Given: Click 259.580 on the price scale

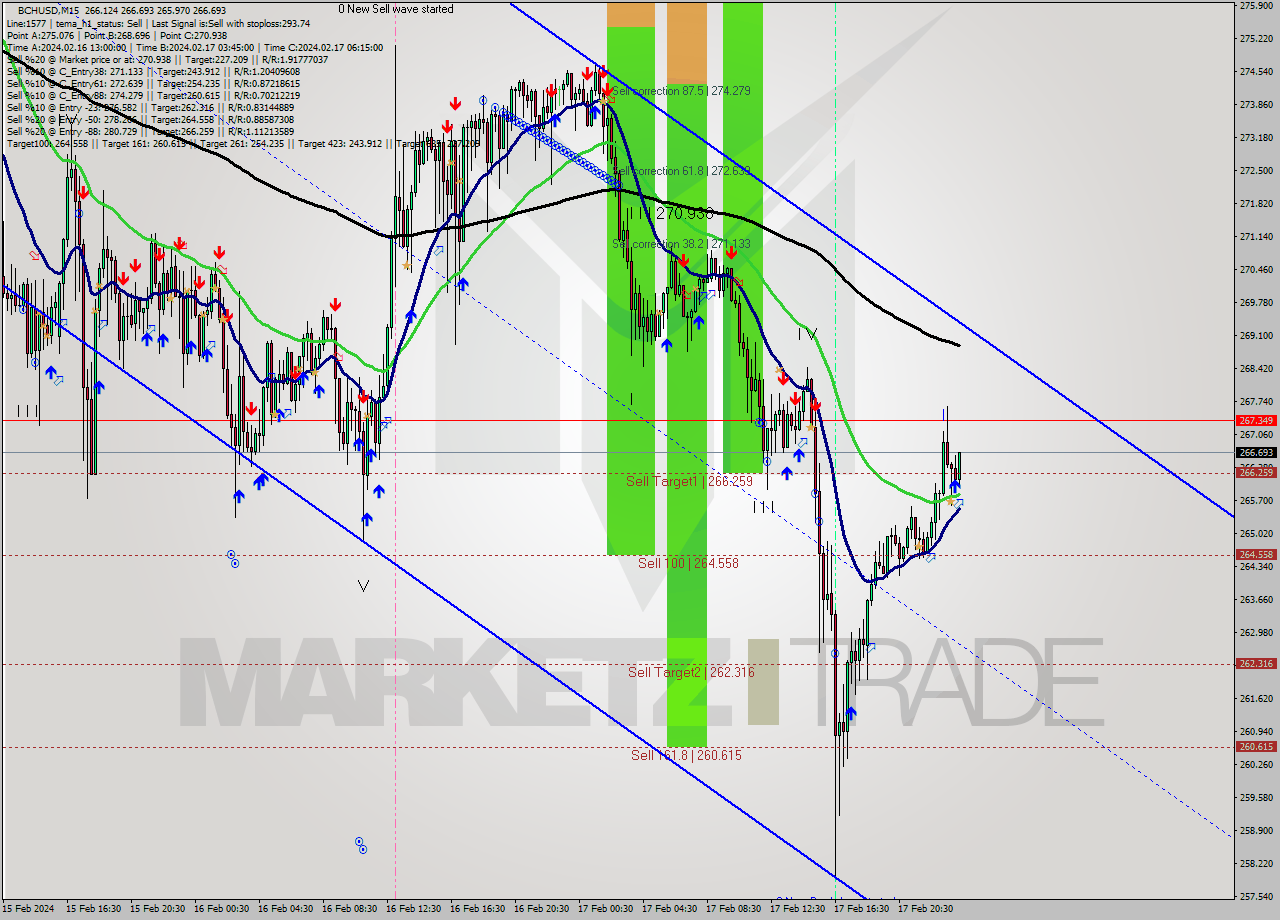Looking at the screenshot, I should click(1256, 798).
